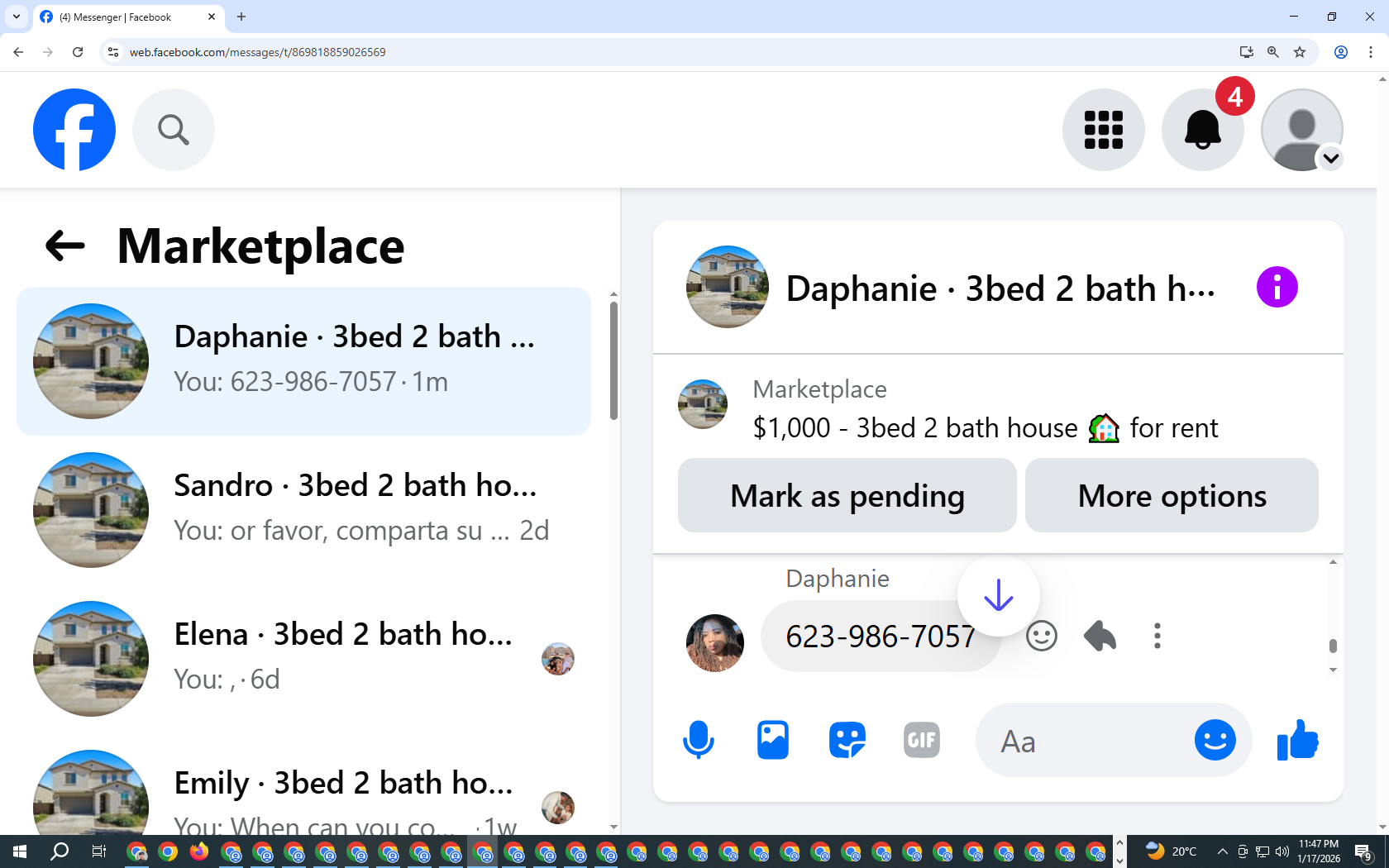View Daphanie's profile picture next to message
Screen dimensions: 1389x868
point(715,642)
